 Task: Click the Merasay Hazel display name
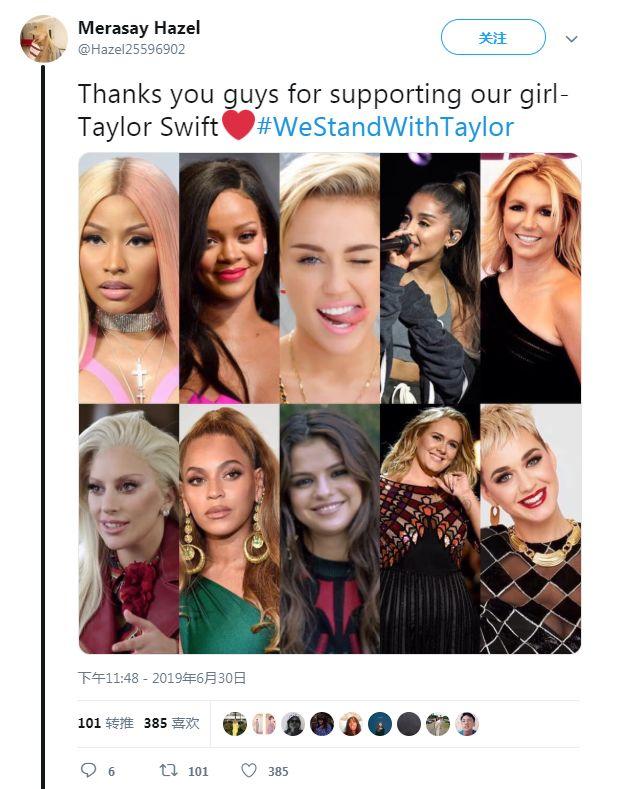[x=139, y=28]
